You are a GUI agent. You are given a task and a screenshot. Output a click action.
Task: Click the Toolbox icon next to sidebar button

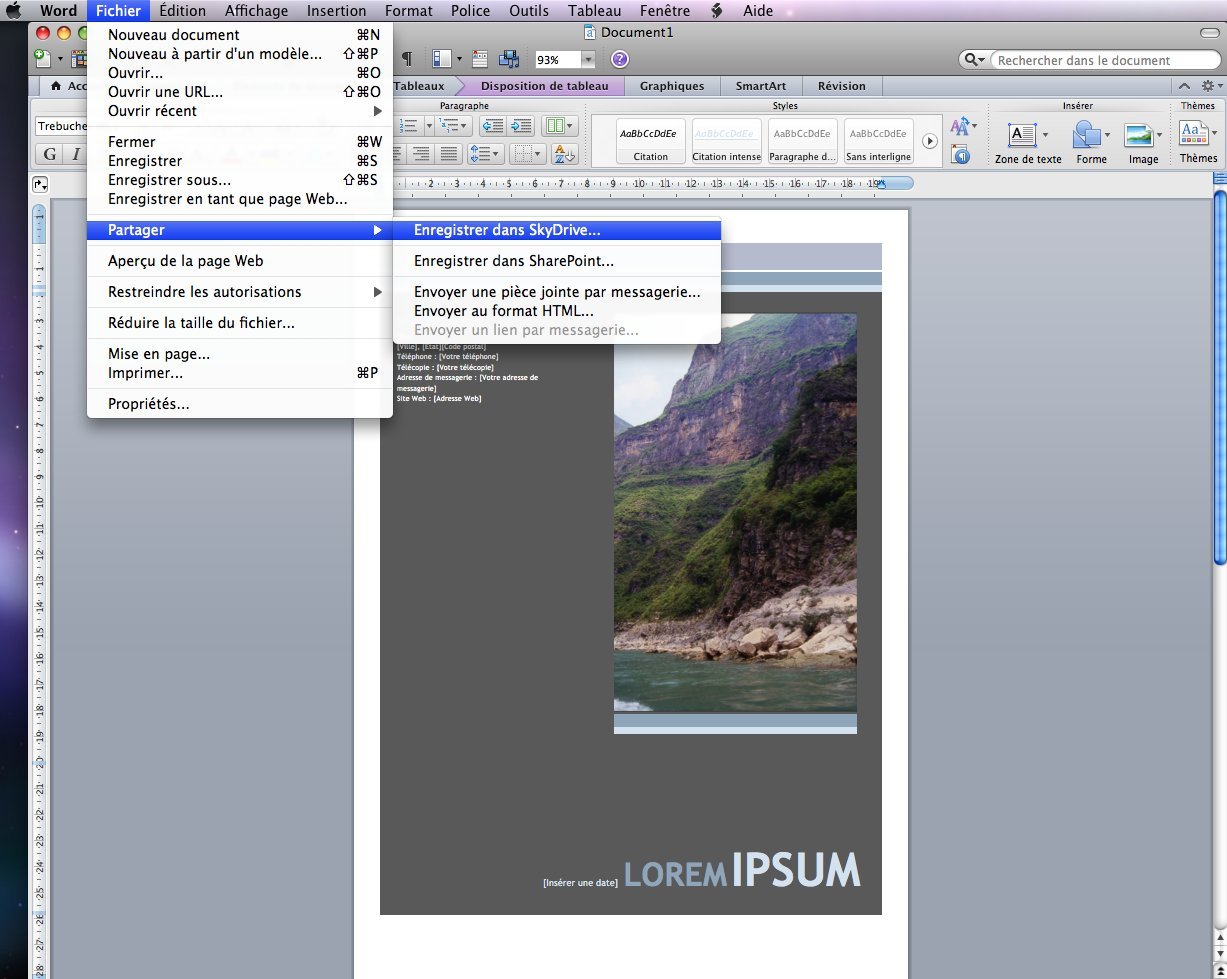click(480, 59)
